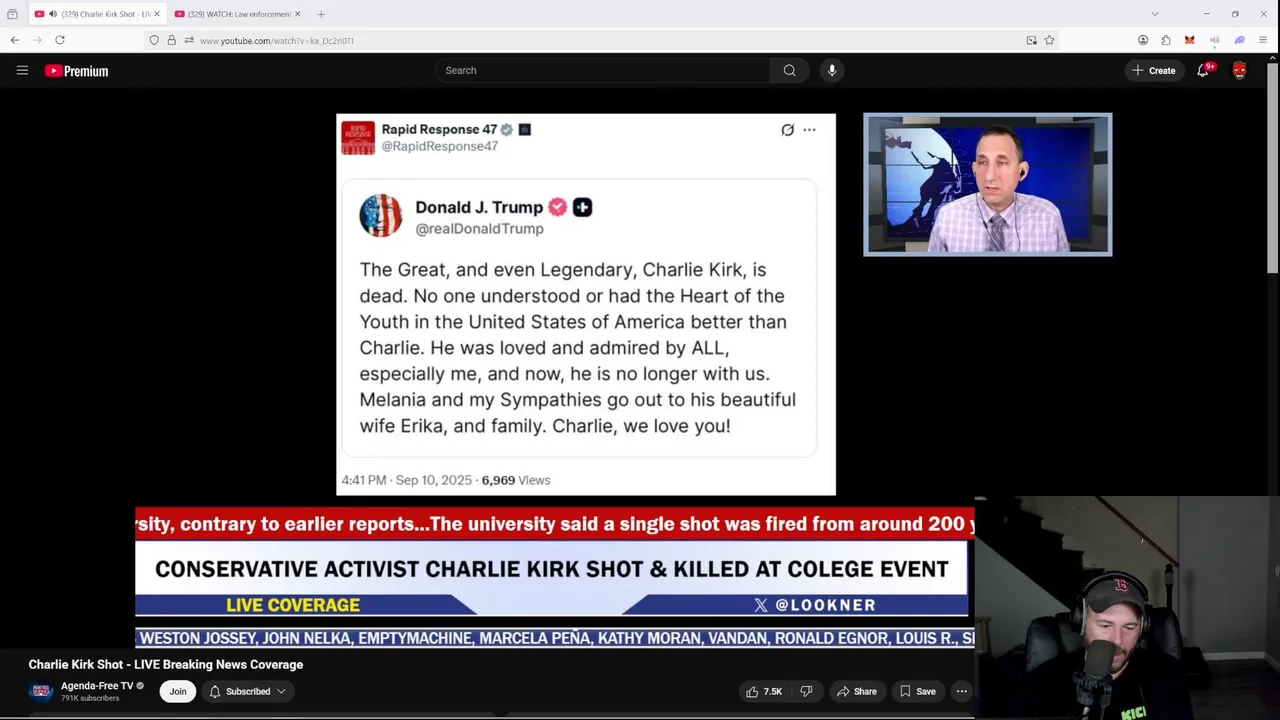
Task: Click the Create video button
Action: 1153,70
